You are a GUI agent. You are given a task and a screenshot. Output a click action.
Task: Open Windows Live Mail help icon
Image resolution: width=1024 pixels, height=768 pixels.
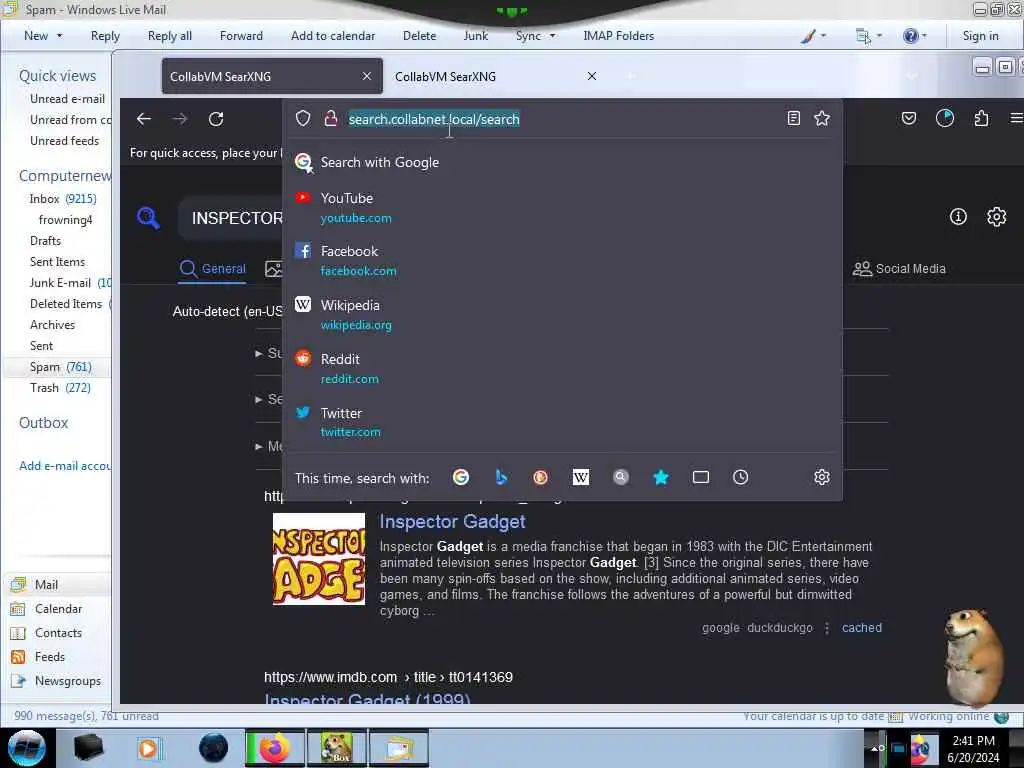tap(910, 36)
